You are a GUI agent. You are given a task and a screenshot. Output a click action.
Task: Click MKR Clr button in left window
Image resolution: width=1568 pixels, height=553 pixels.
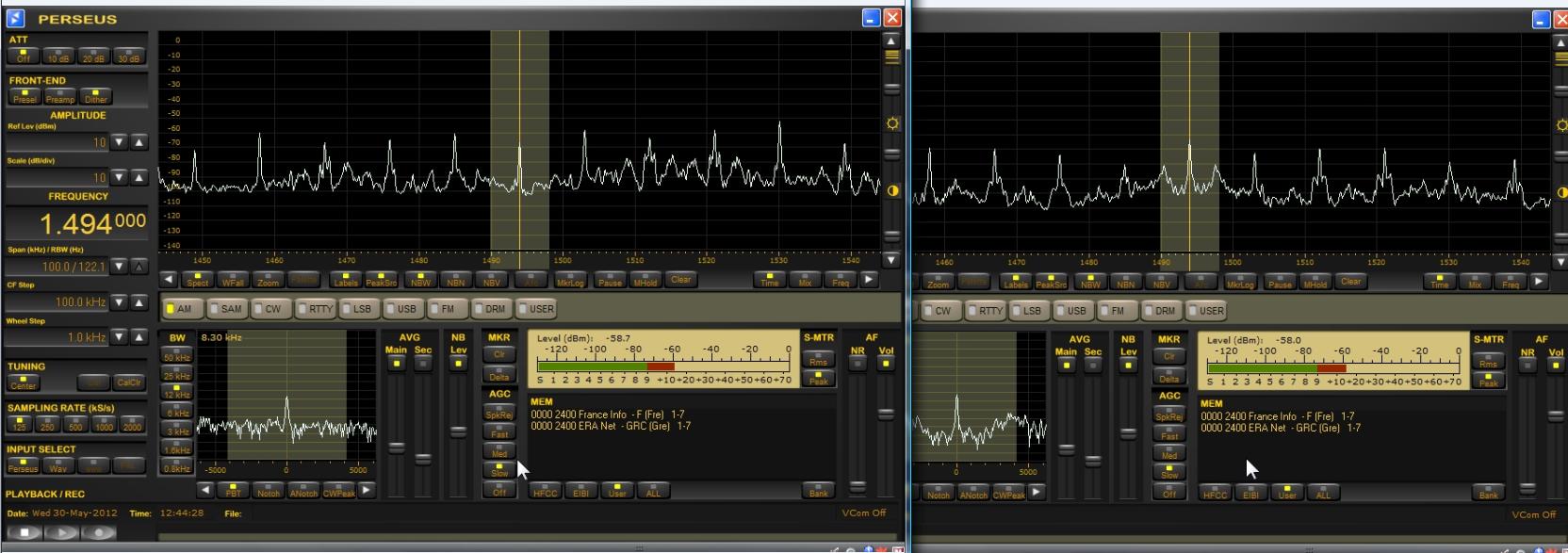point(499,355)
